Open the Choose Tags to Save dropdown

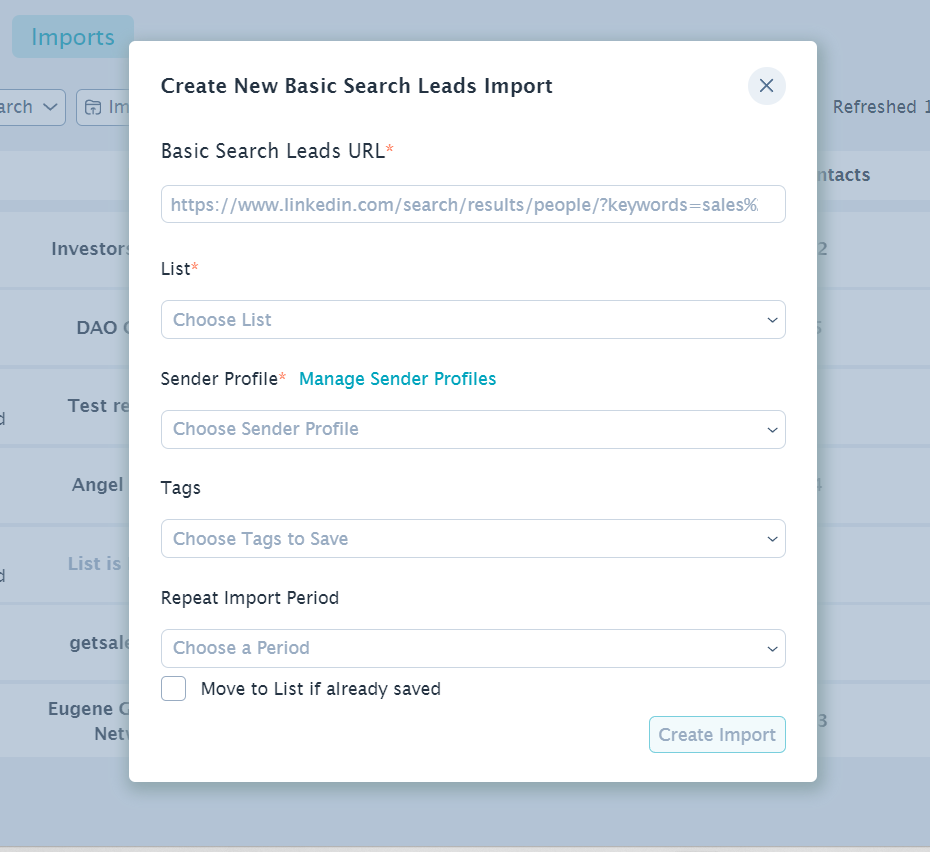472,539
